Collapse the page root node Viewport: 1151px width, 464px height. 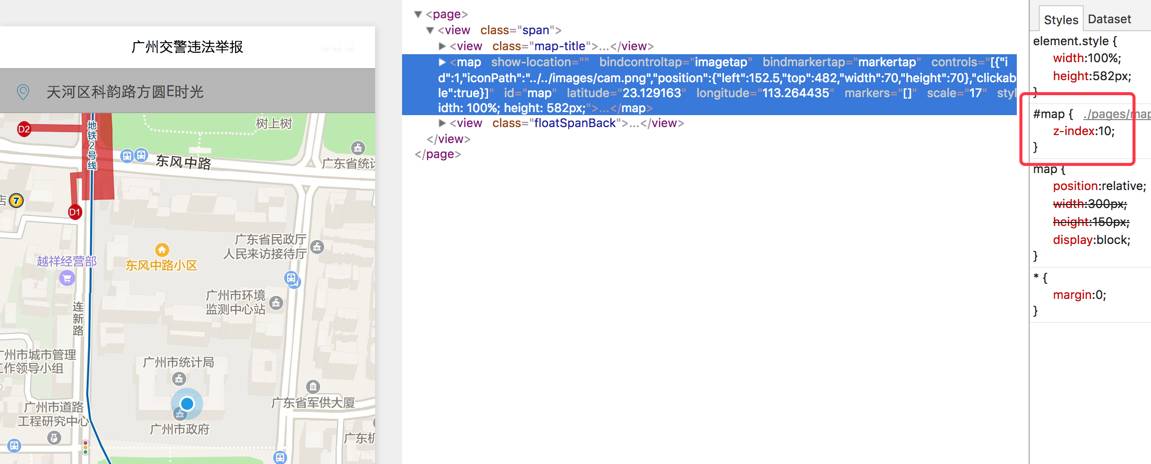point(418,14)
